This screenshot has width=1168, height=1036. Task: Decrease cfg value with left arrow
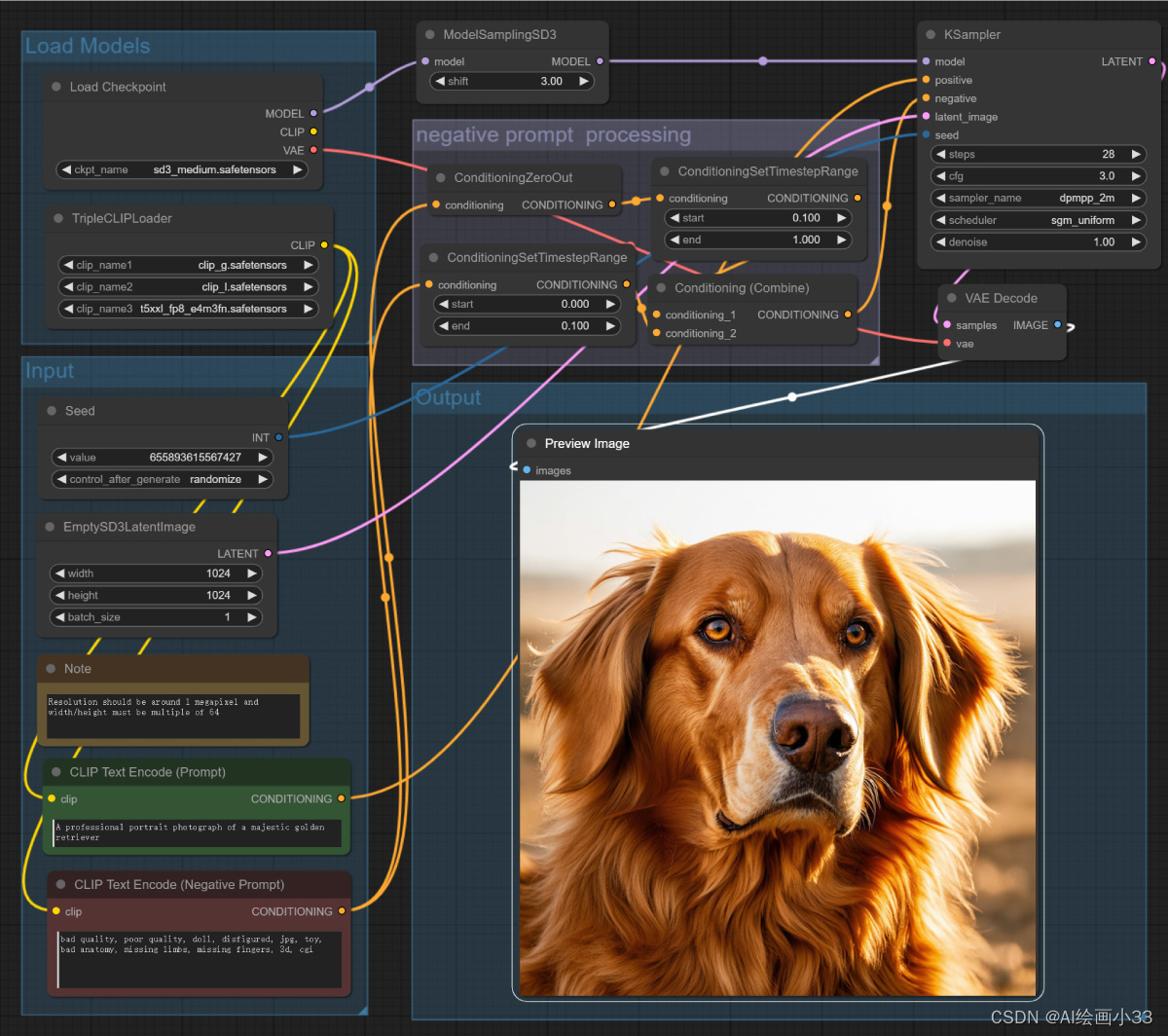click(x=941, y=176)
